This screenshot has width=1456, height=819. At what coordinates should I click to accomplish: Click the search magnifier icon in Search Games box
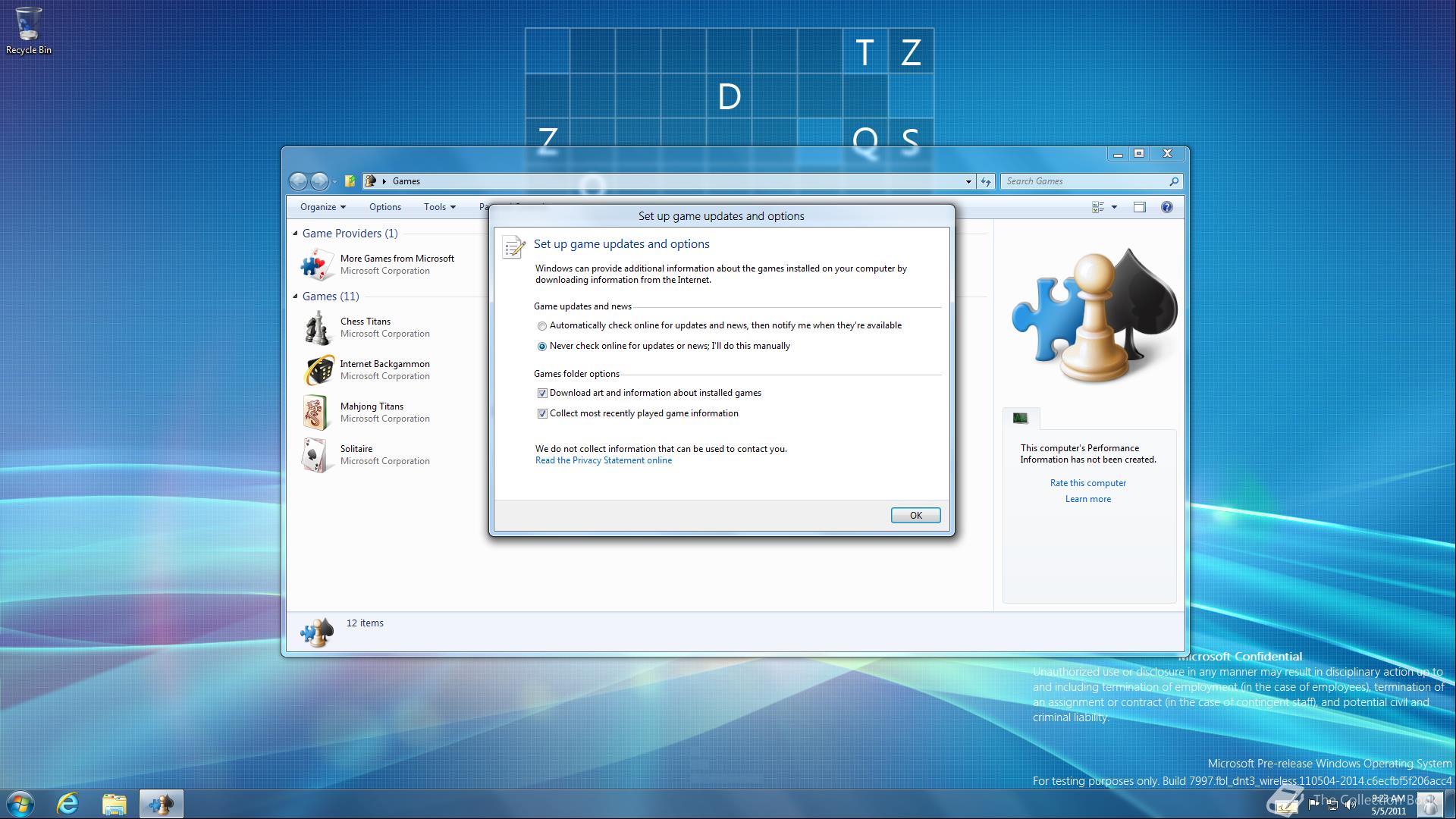tap(1174, 181)
